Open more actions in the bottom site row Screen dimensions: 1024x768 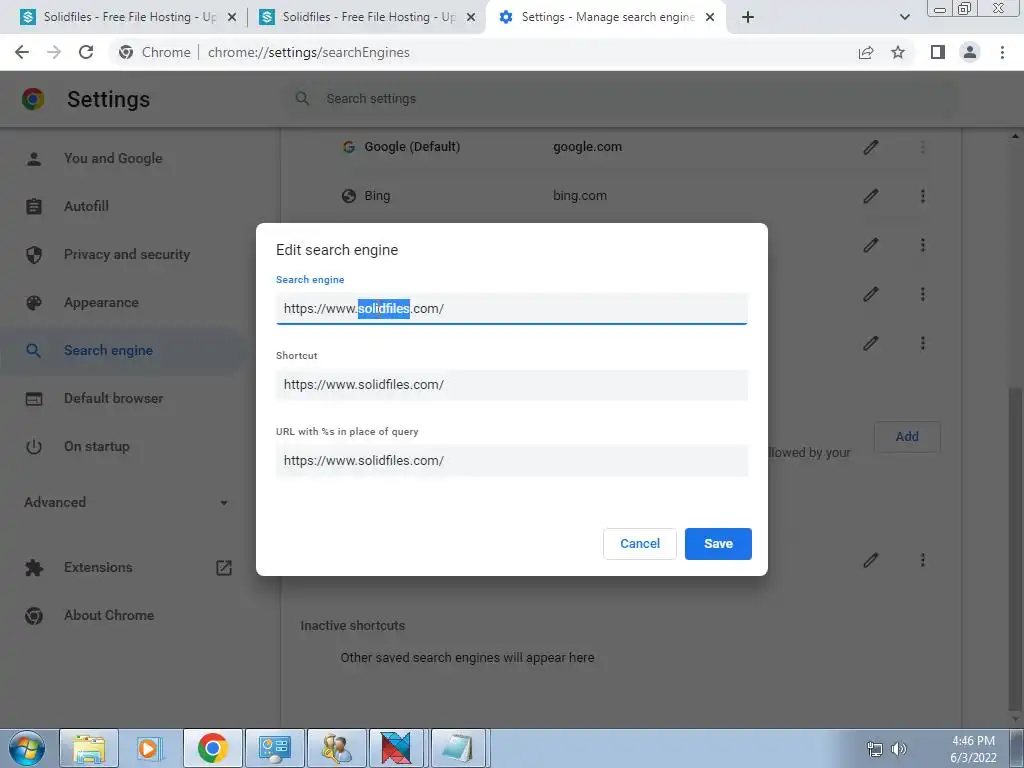click(922, 560)
